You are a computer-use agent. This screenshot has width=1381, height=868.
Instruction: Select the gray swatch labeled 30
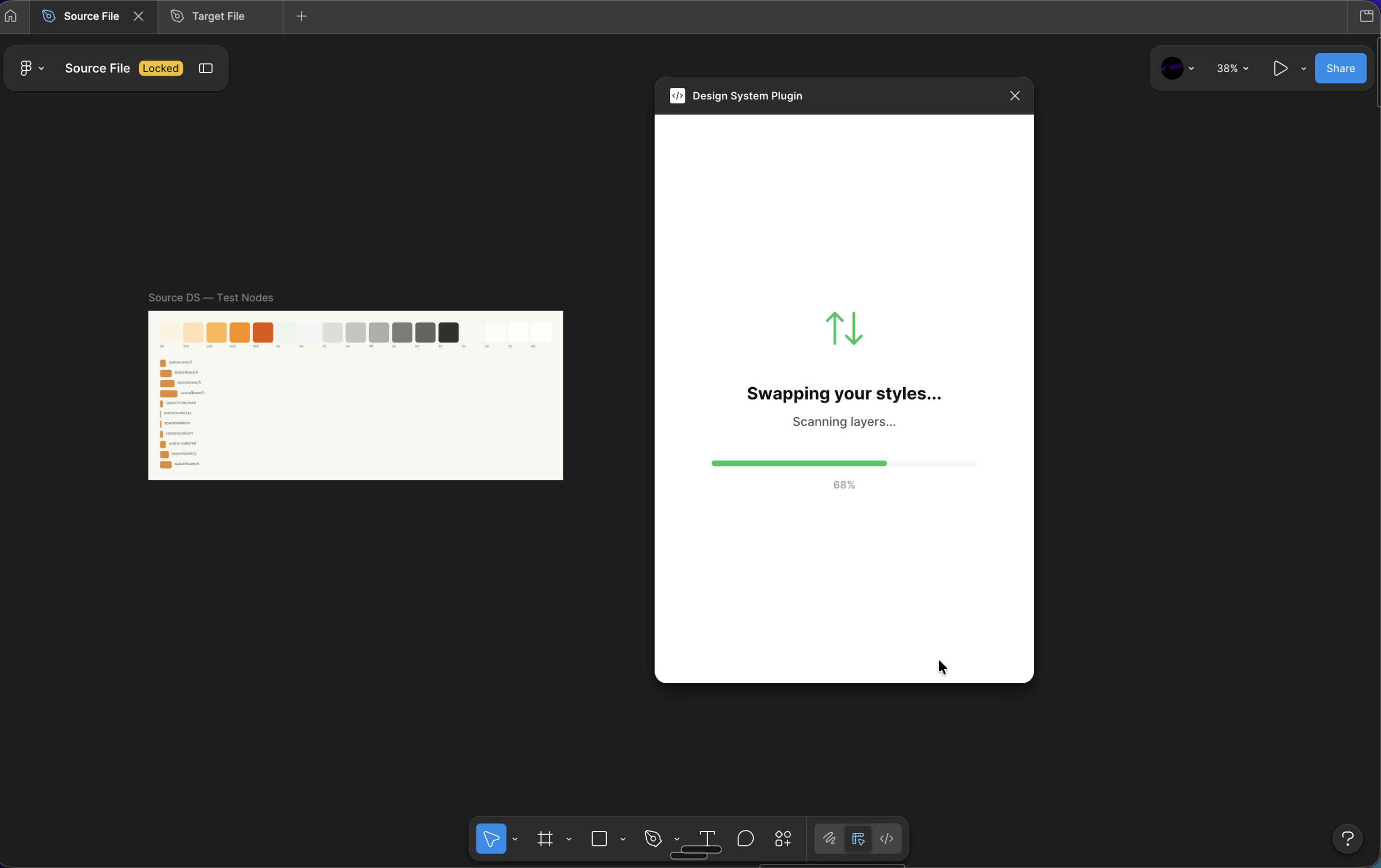[379, 333]
